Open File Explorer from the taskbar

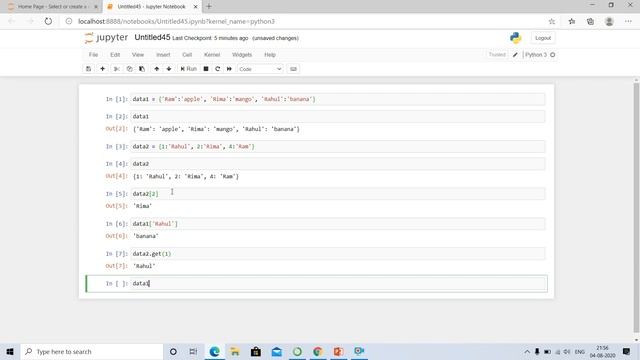tap(235, 351)
